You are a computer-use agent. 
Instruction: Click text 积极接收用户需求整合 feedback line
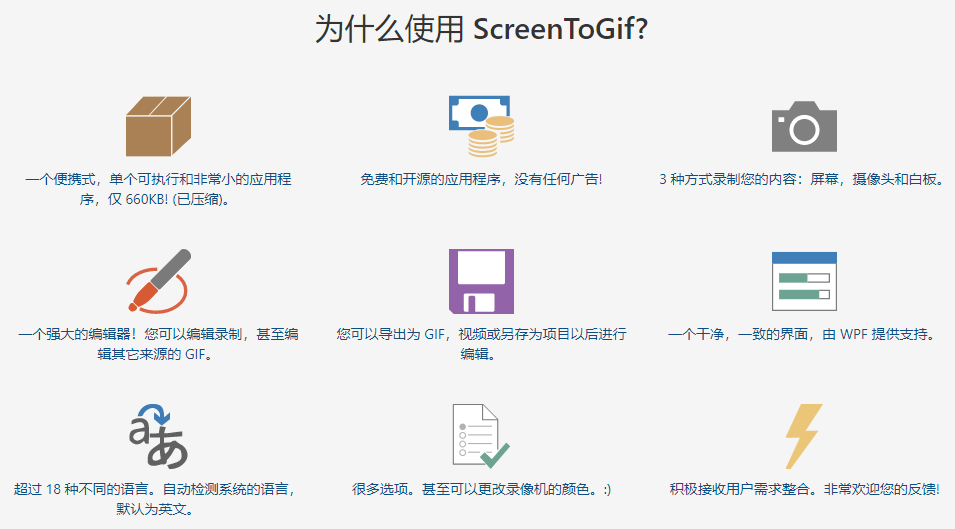(804, 489)
